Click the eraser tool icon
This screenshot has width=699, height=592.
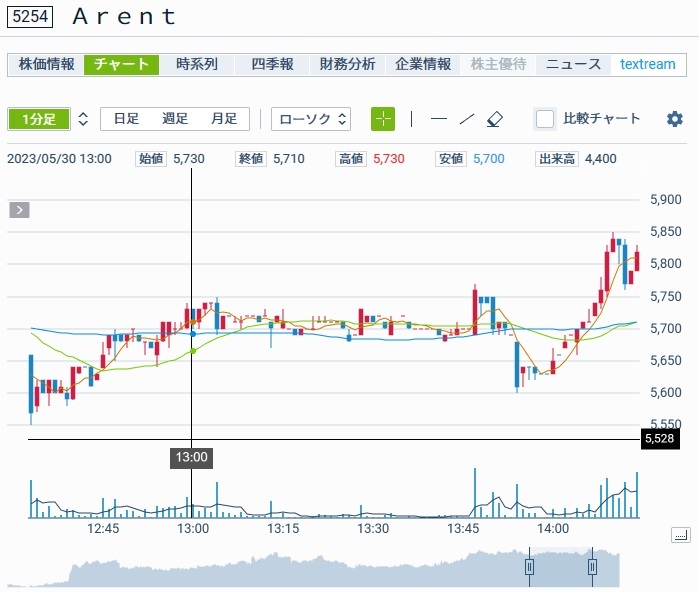coord(494,119)
